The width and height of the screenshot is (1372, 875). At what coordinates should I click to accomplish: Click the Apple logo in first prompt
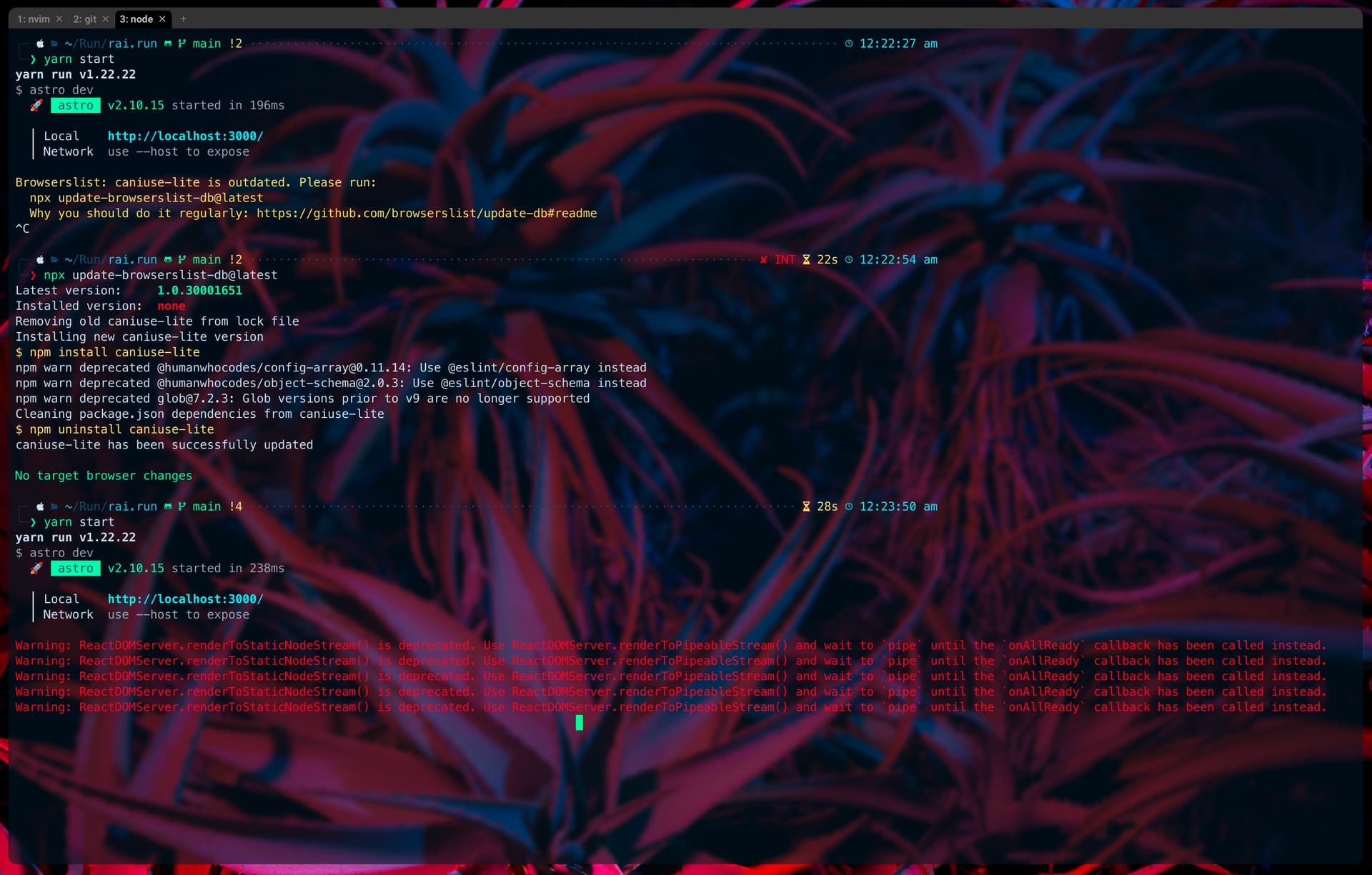pyautogui.click(x=41, y=44)
